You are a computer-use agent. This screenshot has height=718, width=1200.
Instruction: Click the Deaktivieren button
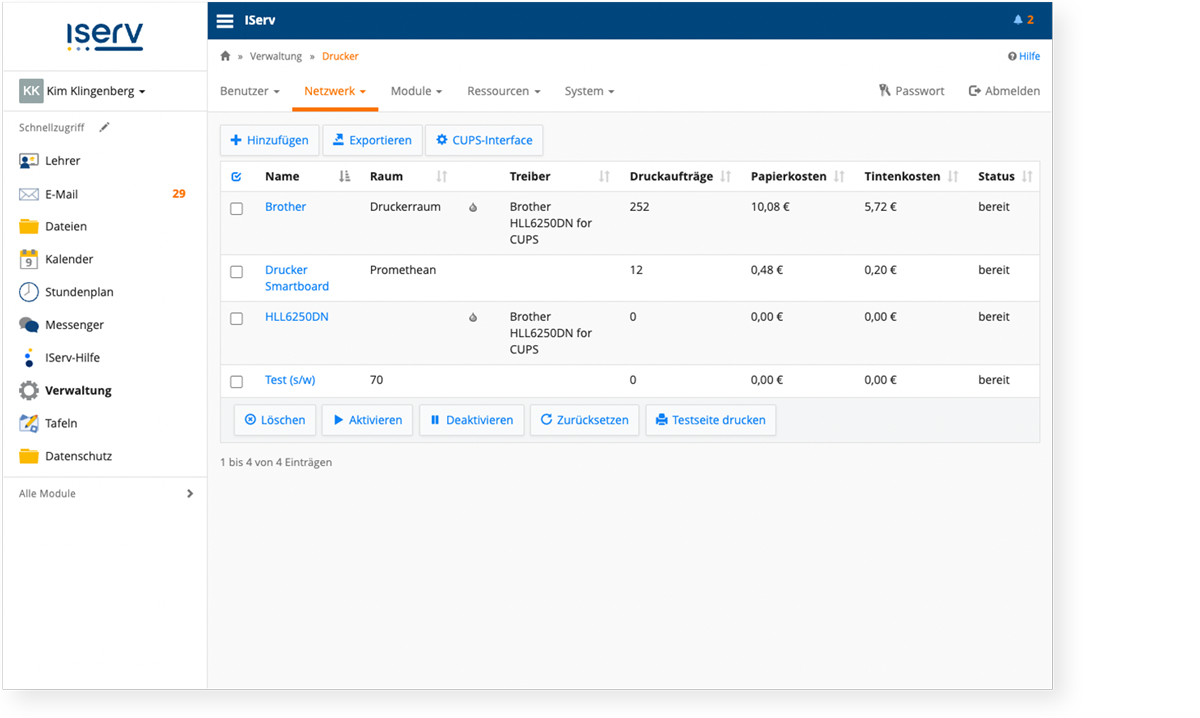[x=471, y=420]
